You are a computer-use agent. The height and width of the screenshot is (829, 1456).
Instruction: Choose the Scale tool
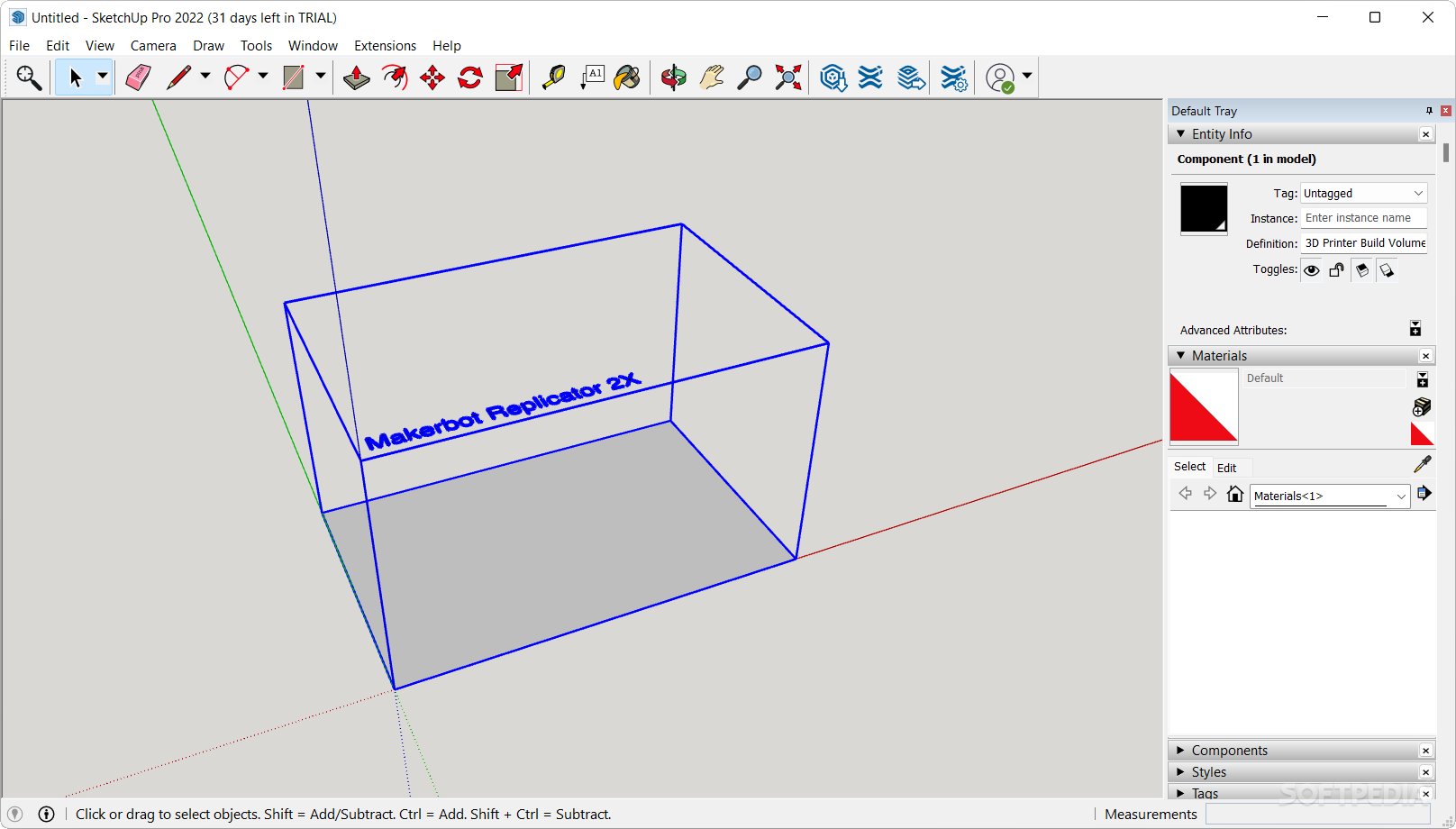pyautogui.click(x=509, y=78)
